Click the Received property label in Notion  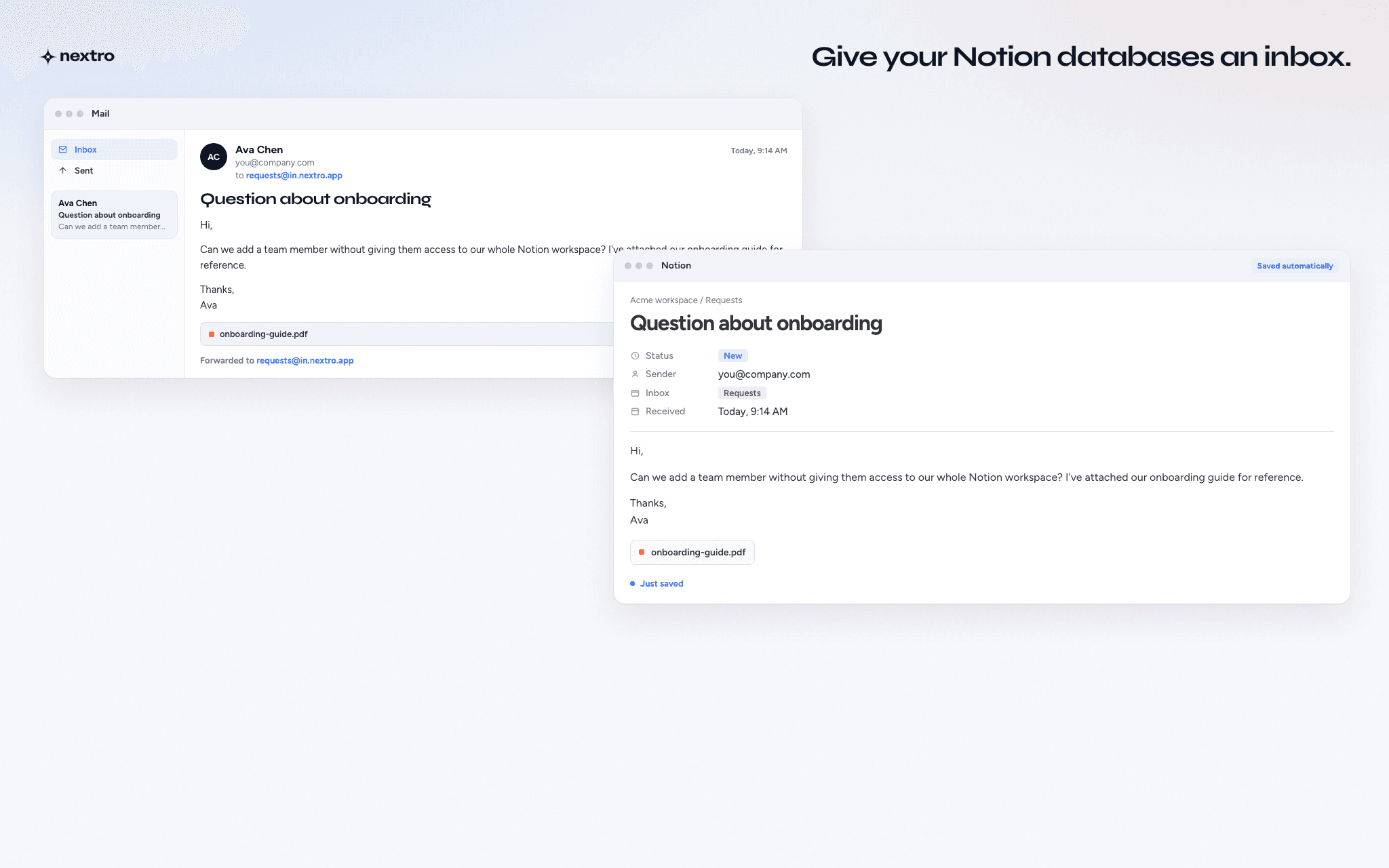[665, 412]
